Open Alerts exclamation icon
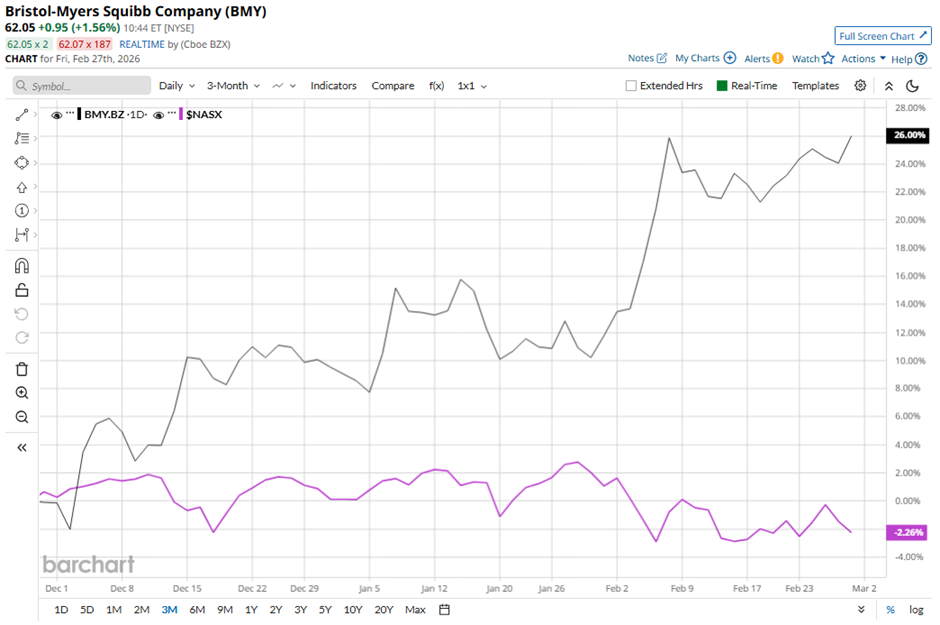940x625 pixels. 778,59
